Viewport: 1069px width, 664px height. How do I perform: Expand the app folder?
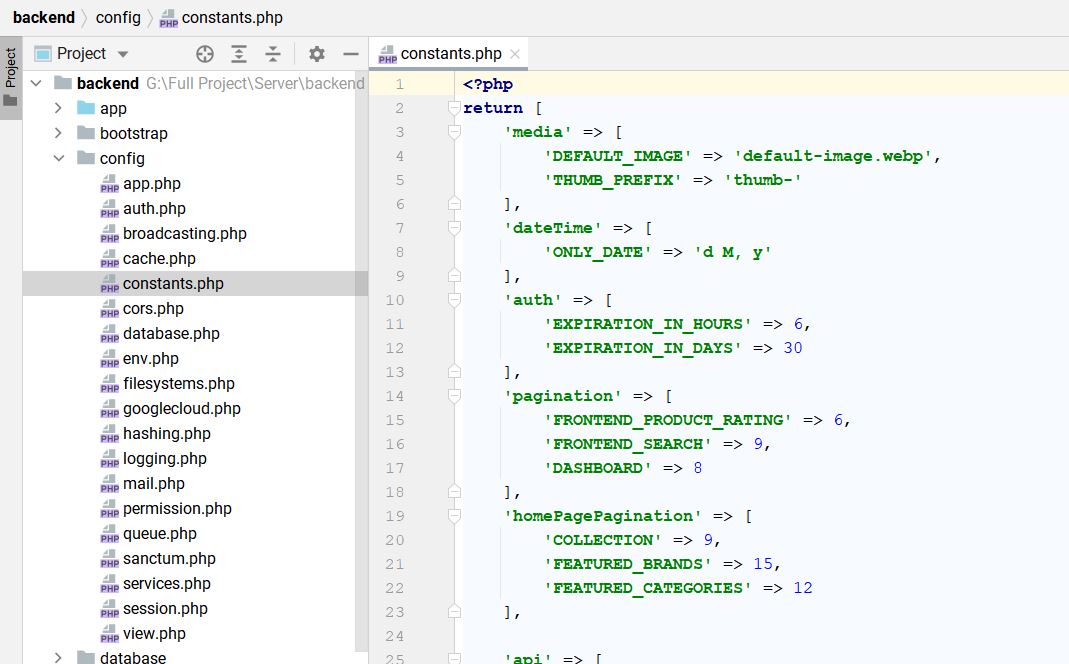tap(59, 108)
